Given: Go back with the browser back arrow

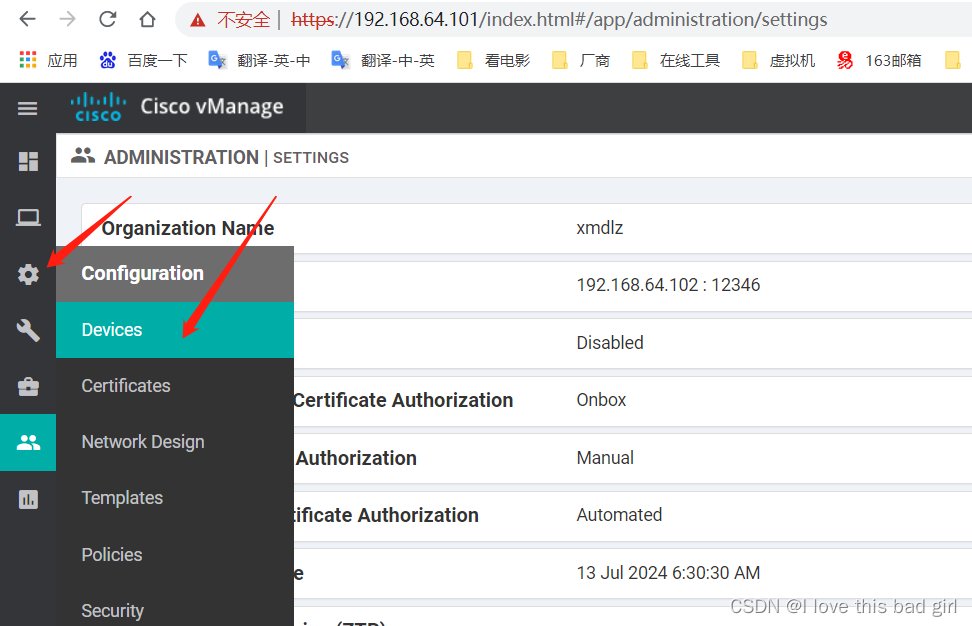Looking at the screenshot, I should 27,20.
